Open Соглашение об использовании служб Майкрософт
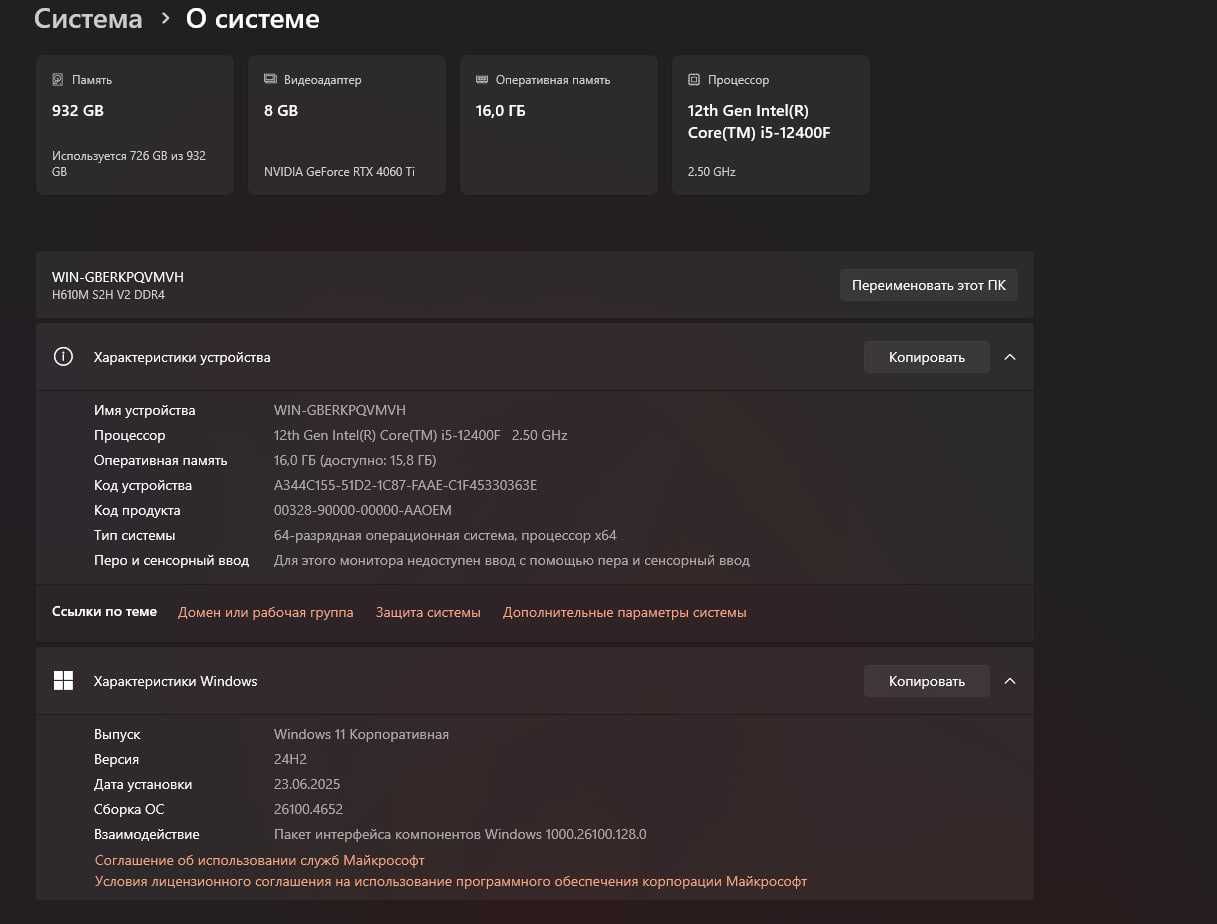The image size is (1217, 924). click(260, 860)
